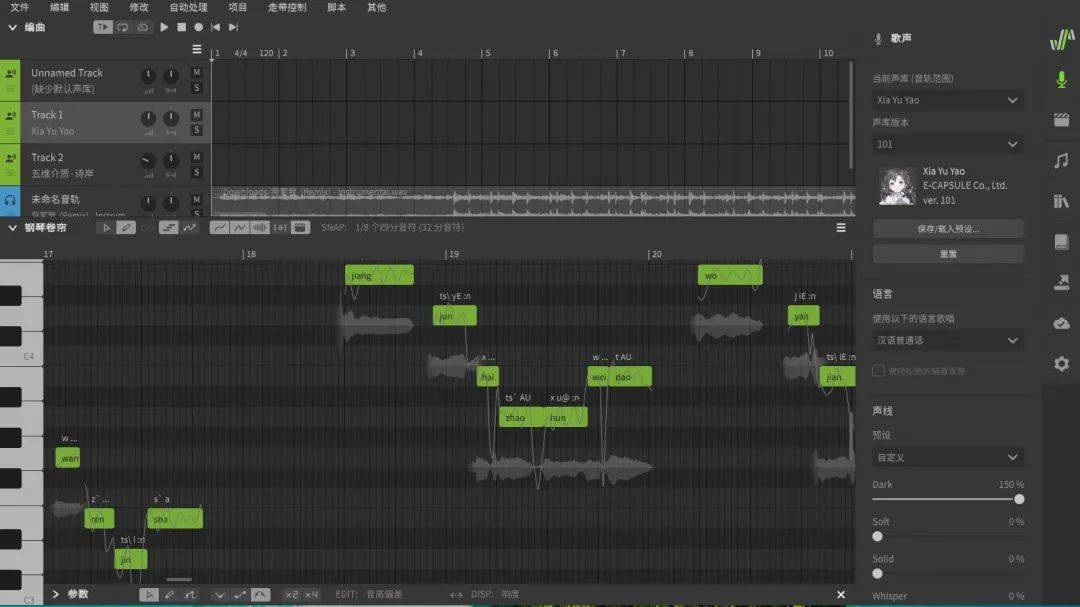Viewport: 1080px width, 607px height.
Task: Open the voice version 101 dropdown
Action: pyautogui.click(x=947, y=144)
